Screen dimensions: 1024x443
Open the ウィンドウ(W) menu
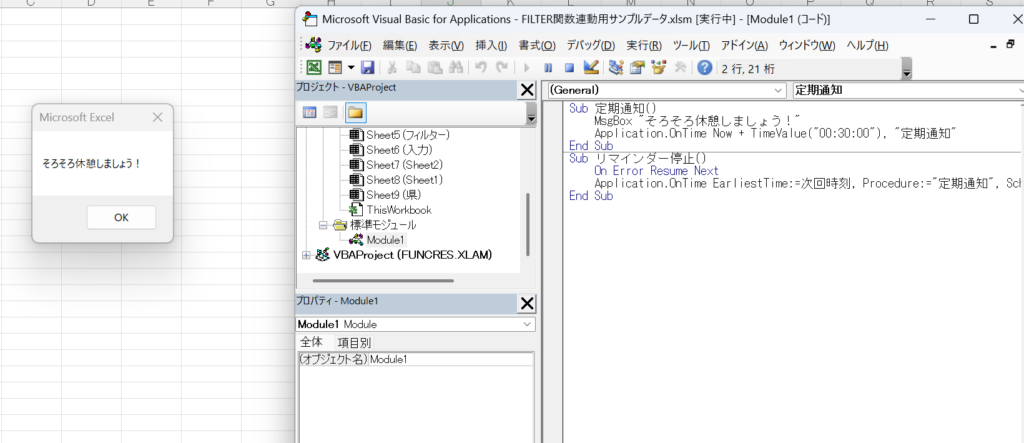[807, 46]
